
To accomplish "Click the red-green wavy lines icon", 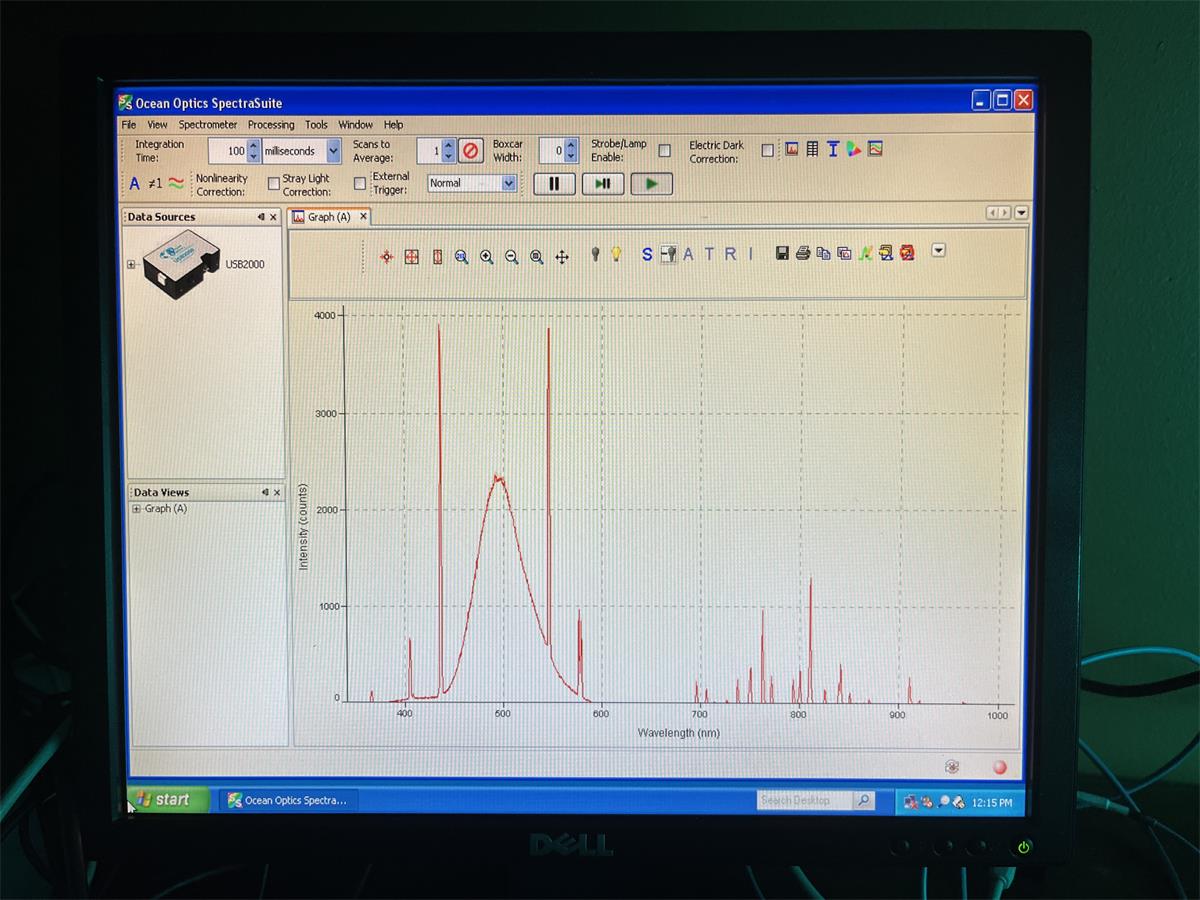I will point(176,183).
